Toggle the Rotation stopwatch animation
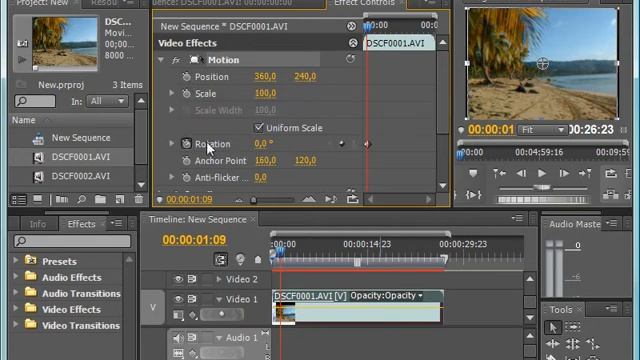 [x=187, y=144]
